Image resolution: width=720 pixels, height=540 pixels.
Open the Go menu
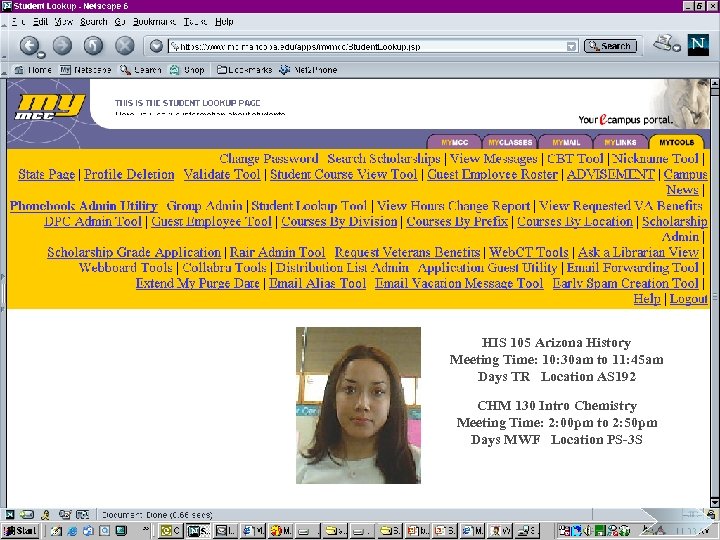tap(120, 22)
